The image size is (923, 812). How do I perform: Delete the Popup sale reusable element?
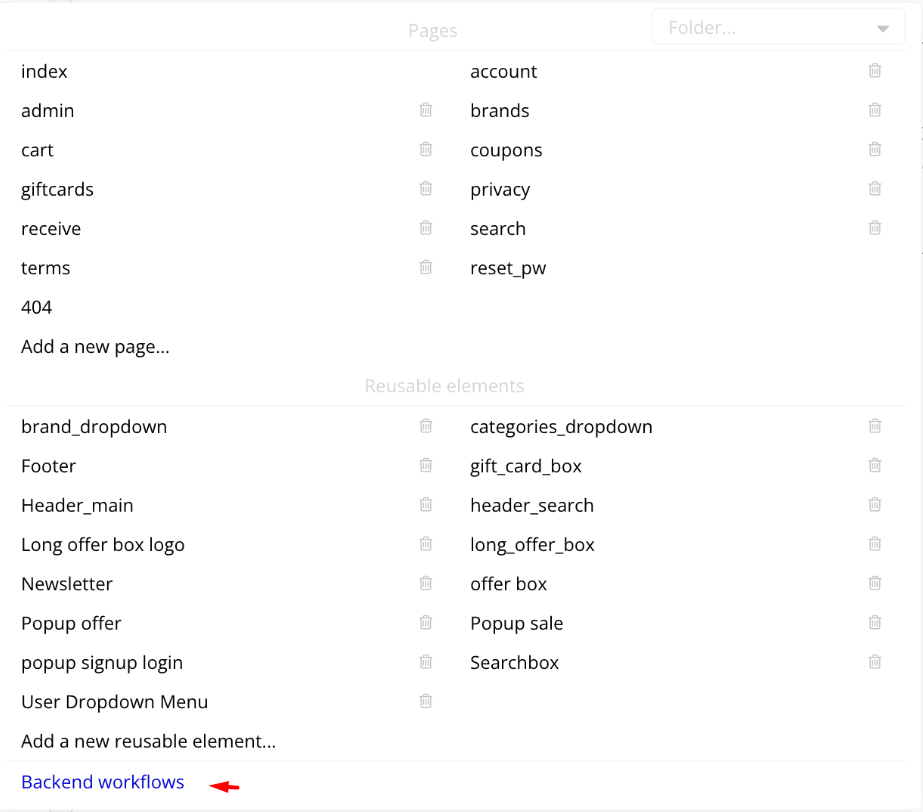(875, 622)
